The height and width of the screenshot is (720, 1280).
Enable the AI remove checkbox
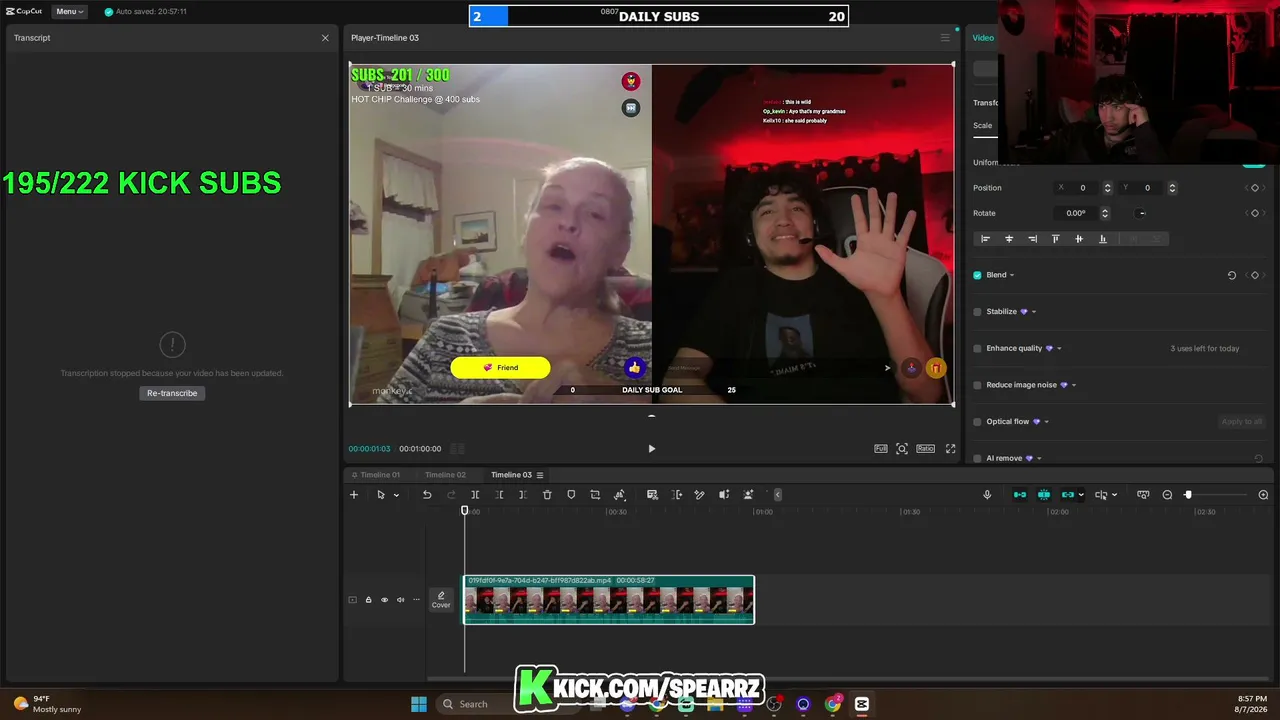point(978,458)
